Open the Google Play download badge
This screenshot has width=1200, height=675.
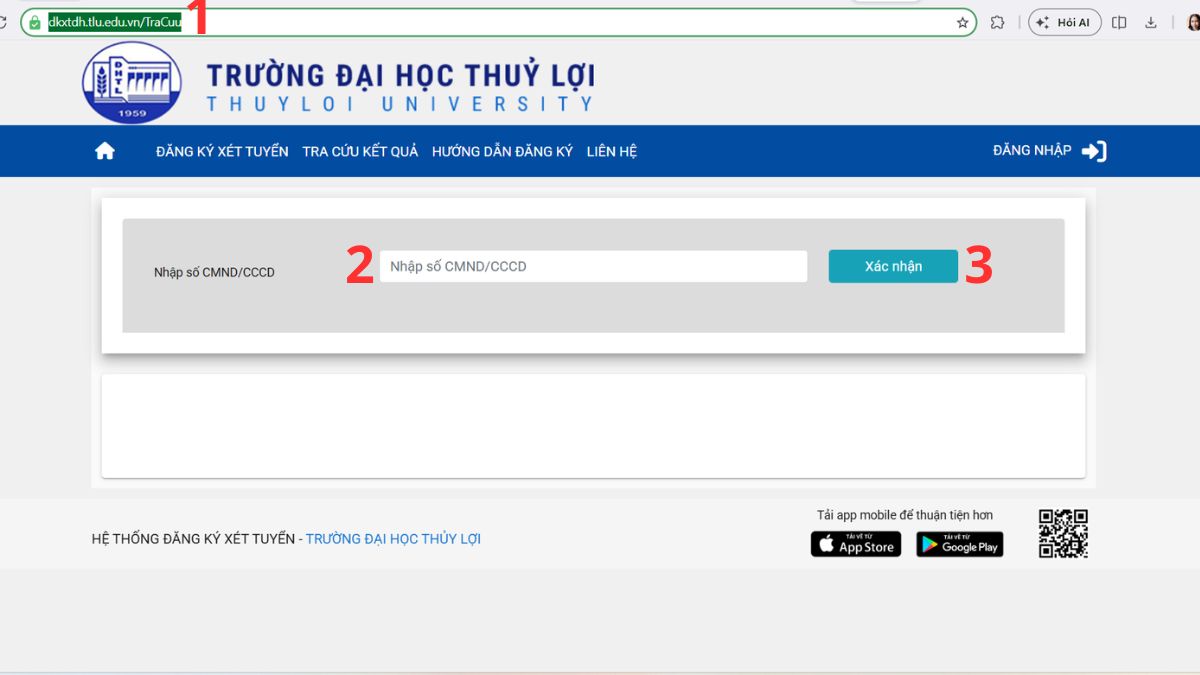click(960, 544)
